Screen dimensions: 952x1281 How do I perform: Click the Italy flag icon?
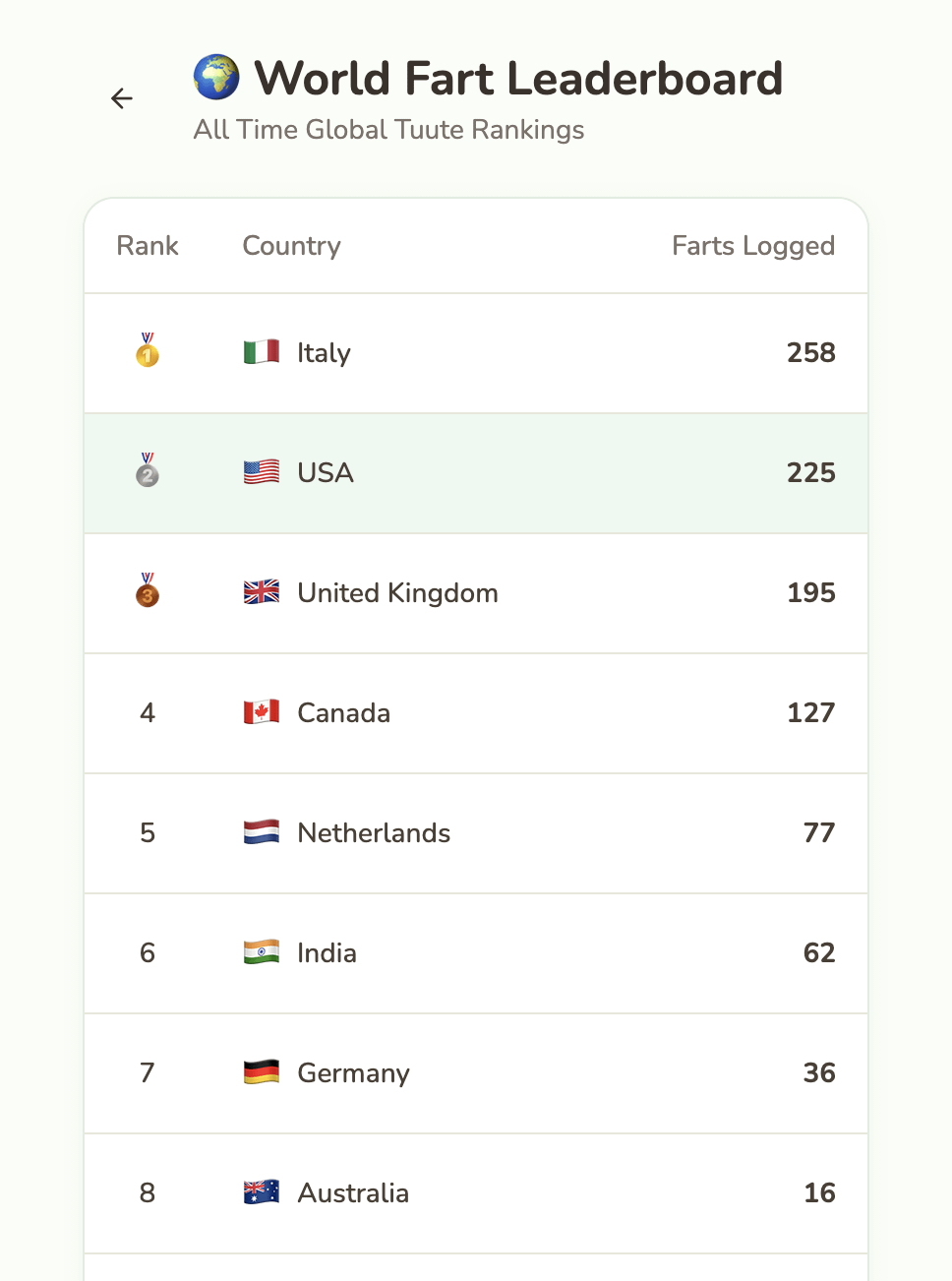click(x=262, y=352)
